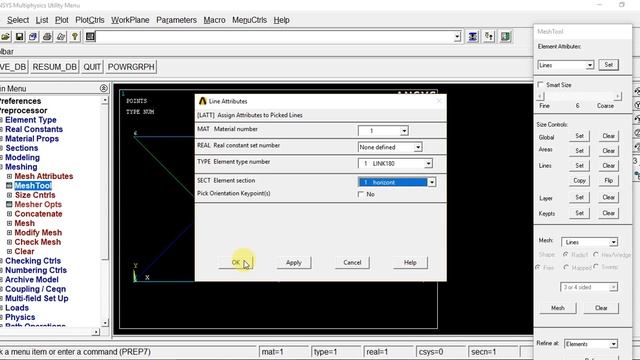The height and width of the screenshot is (360, 640).
Task: Open the WorkPlane menu
Action: tap(130, 20)
